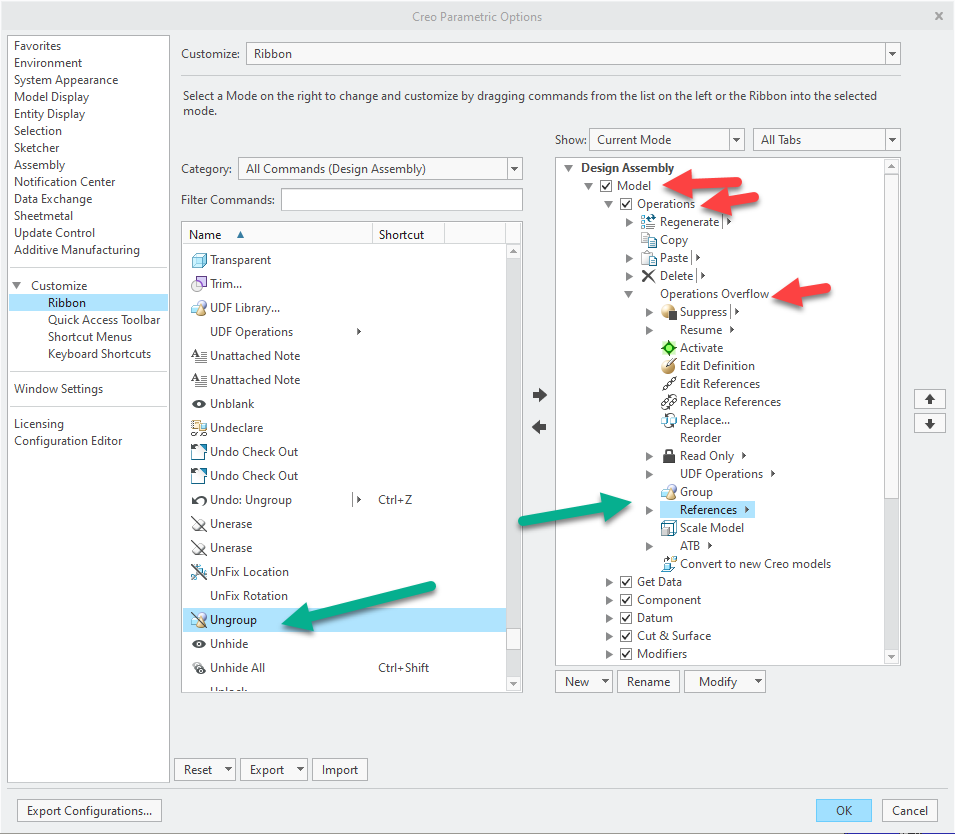The width and height of the screenshot is (955, 834).
Task: Open the New button dropdown arrow
Action: [x=605, y=681]
